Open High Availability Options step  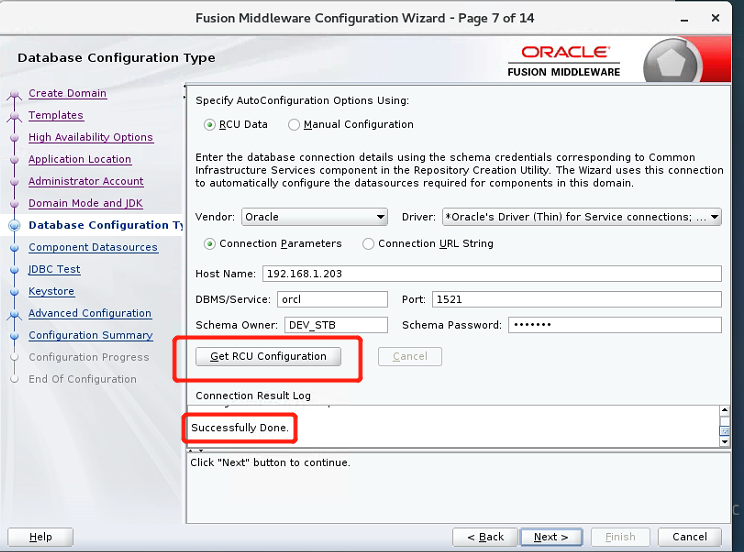[91, 137]
